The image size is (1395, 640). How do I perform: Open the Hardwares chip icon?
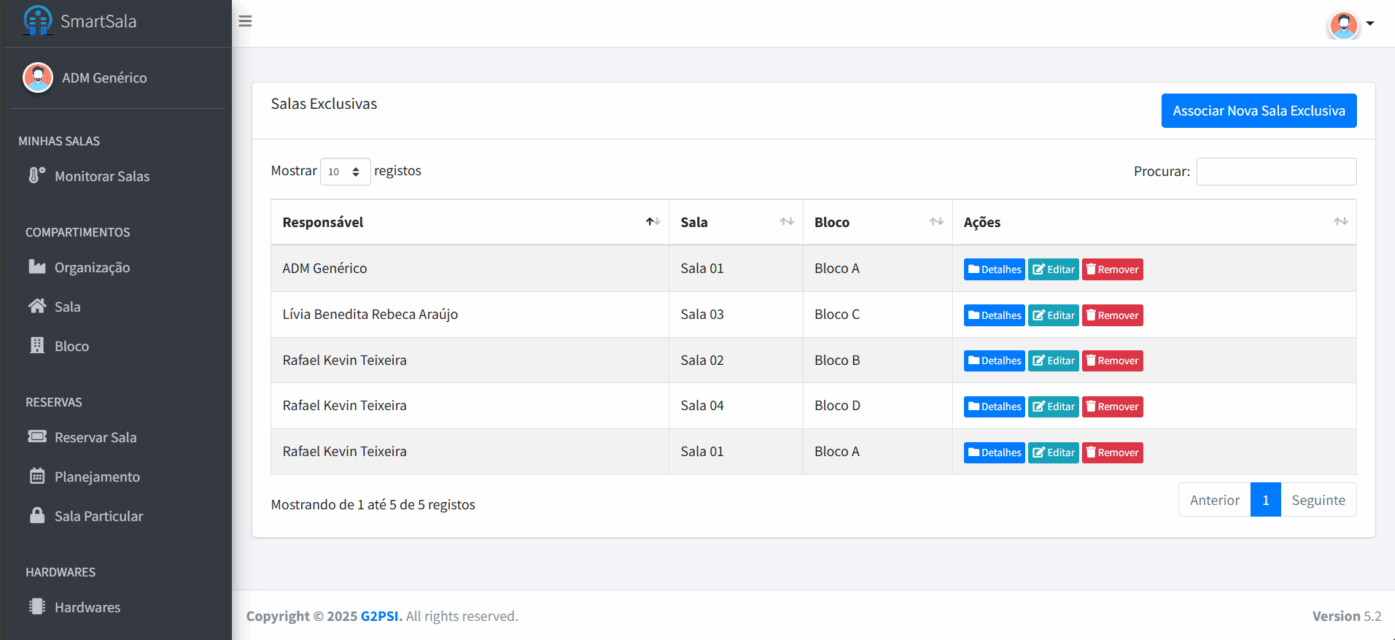(37, 606)
